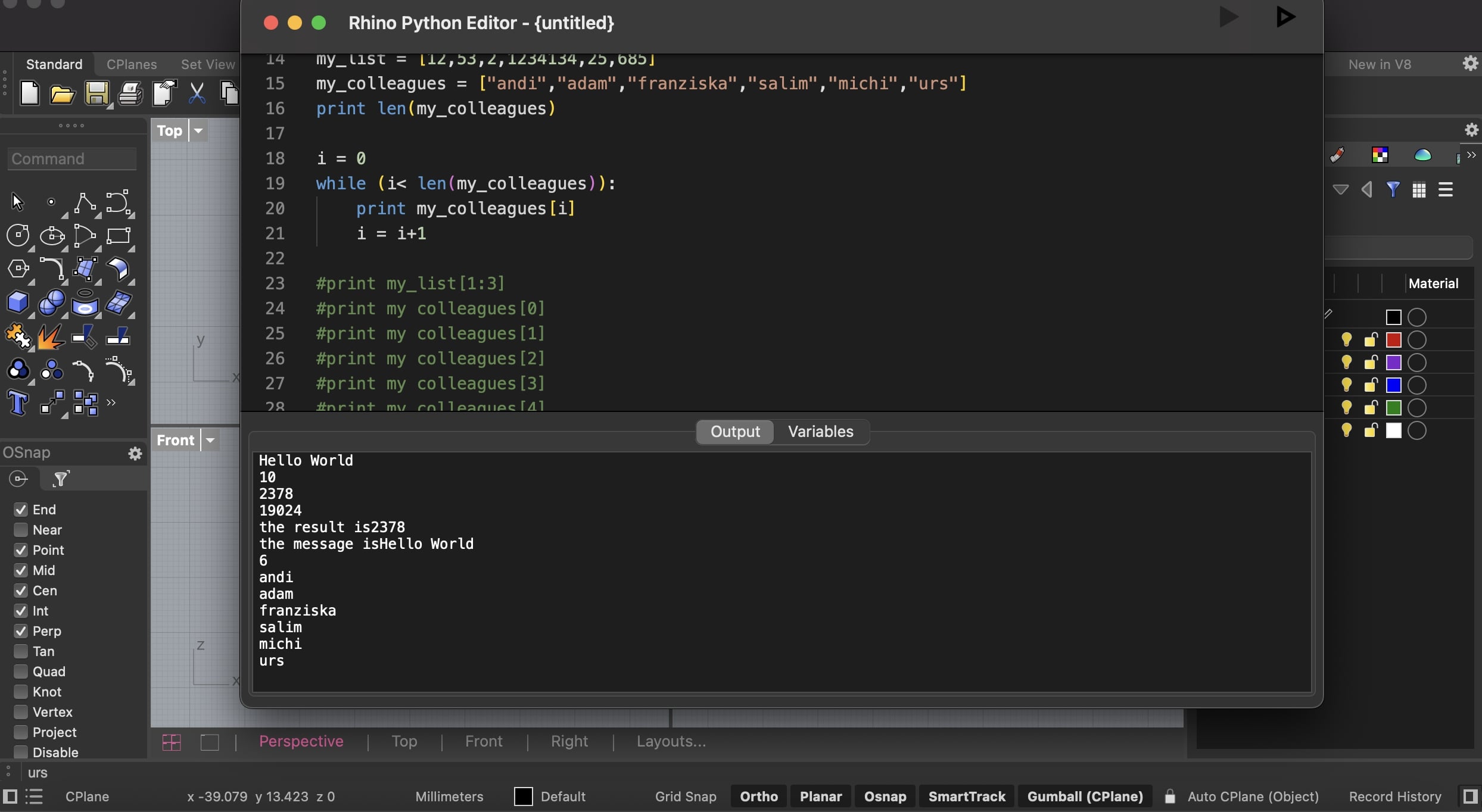Screen dimensions: 1482x812
Task: Click the Save icon in the toolbar
Action: (97, 93)
